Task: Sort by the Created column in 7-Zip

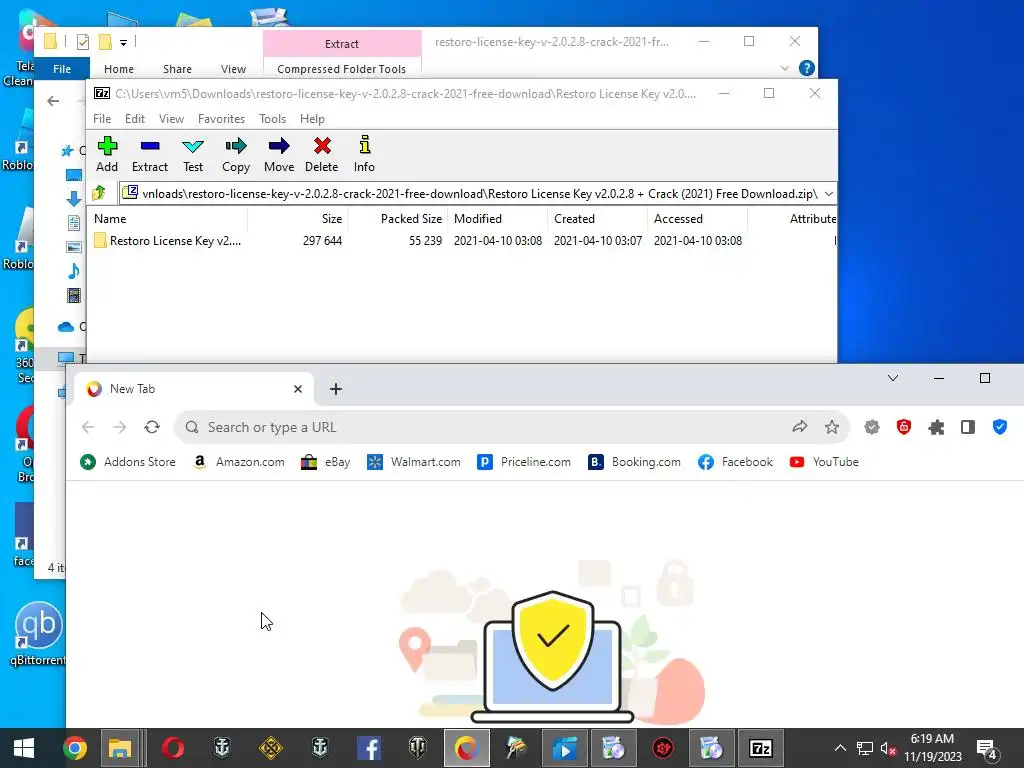Action: tap(598, 219)
